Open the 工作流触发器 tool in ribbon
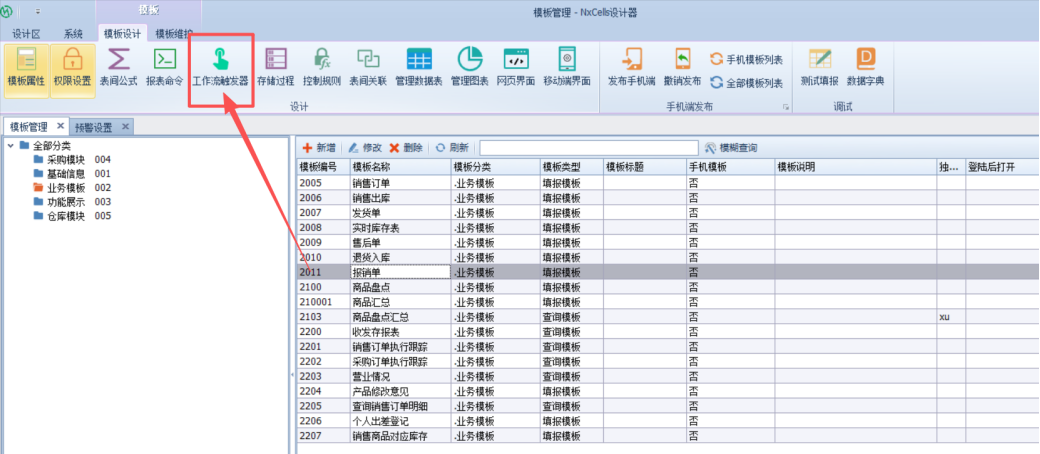 tap(220, 66)
